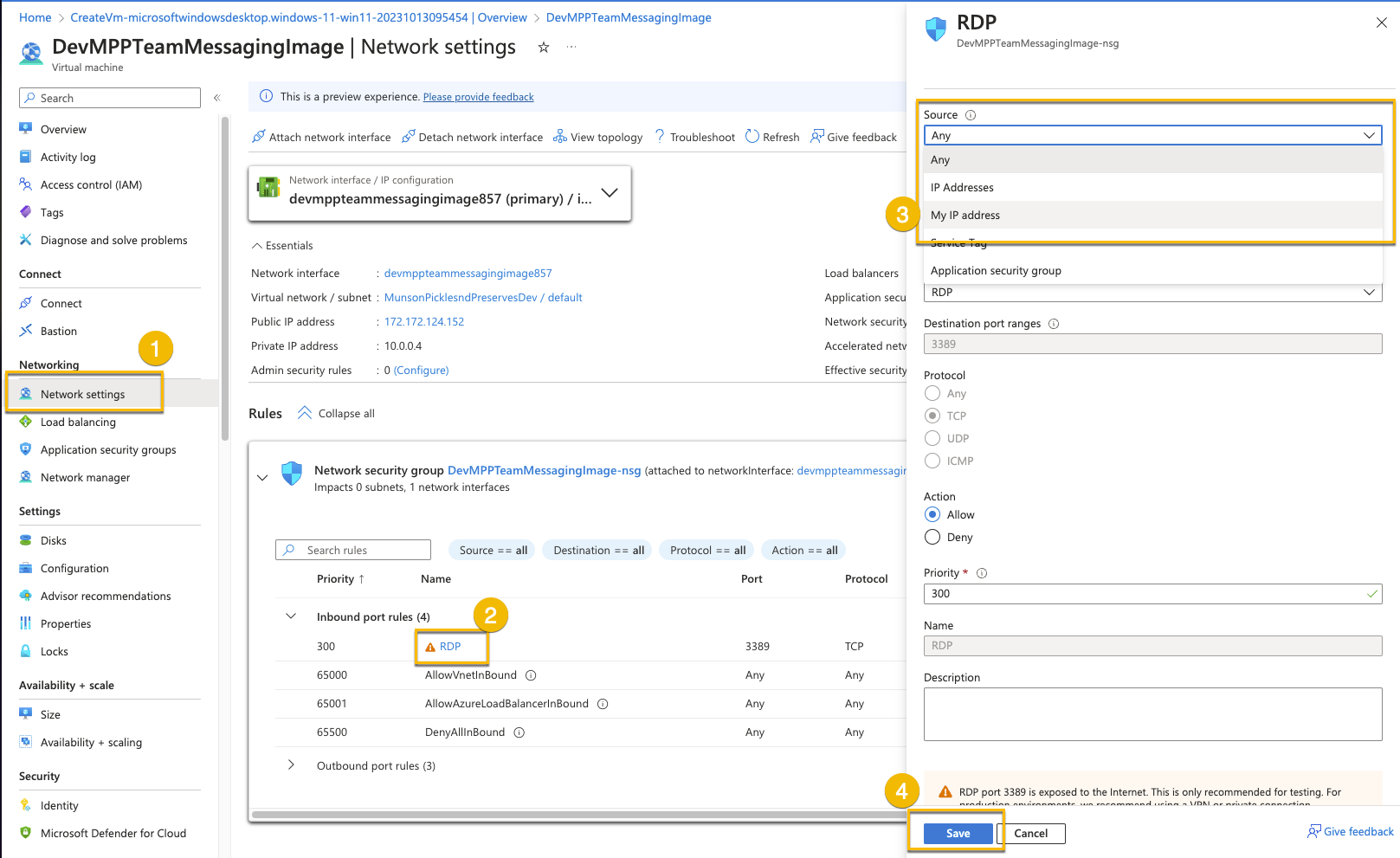
Task: Click the Save button
Action: [x=958, y=833]
